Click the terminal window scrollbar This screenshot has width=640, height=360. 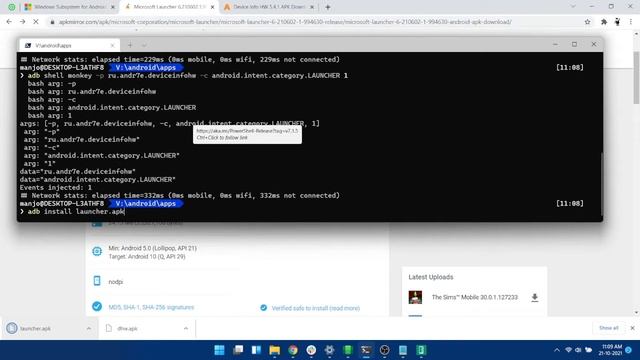[601, 184]
